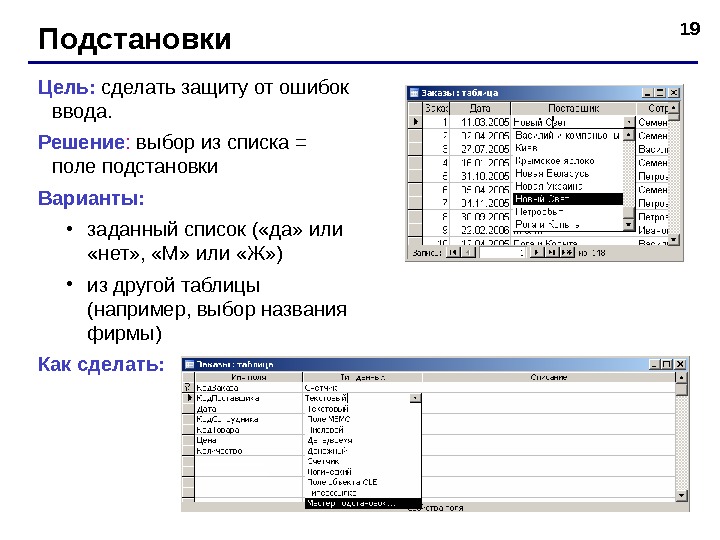This screenshot has height=540, width=720.
Task: Click the new record navigation button
Action: point(567,253)
